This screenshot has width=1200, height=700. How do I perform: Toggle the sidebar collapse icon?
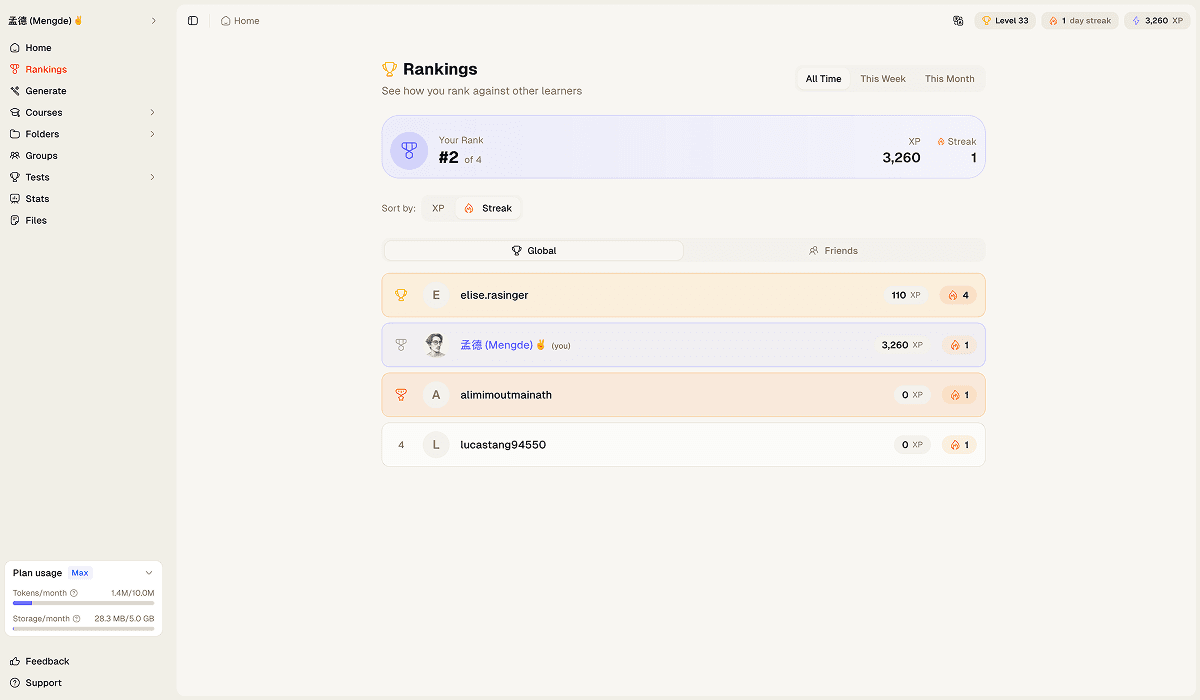(192, 20)
